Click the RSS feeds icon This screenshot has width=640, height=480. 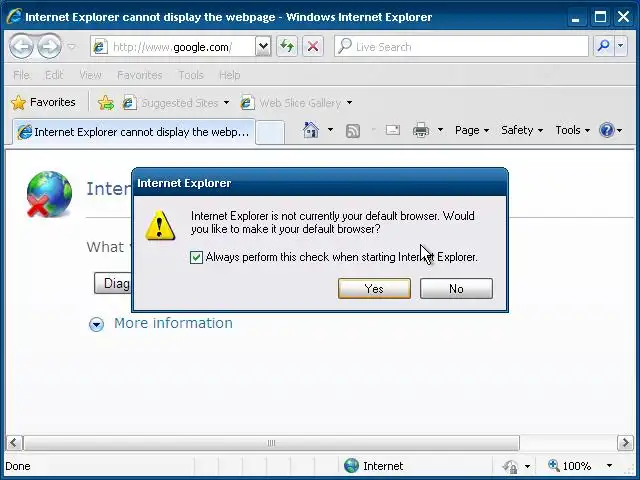353,131
